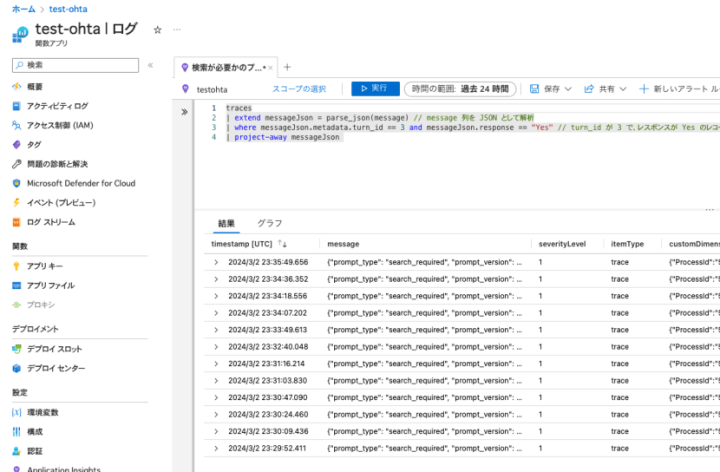
Task: Favorite test-ohta with the star icon
Action: (158, 30)
